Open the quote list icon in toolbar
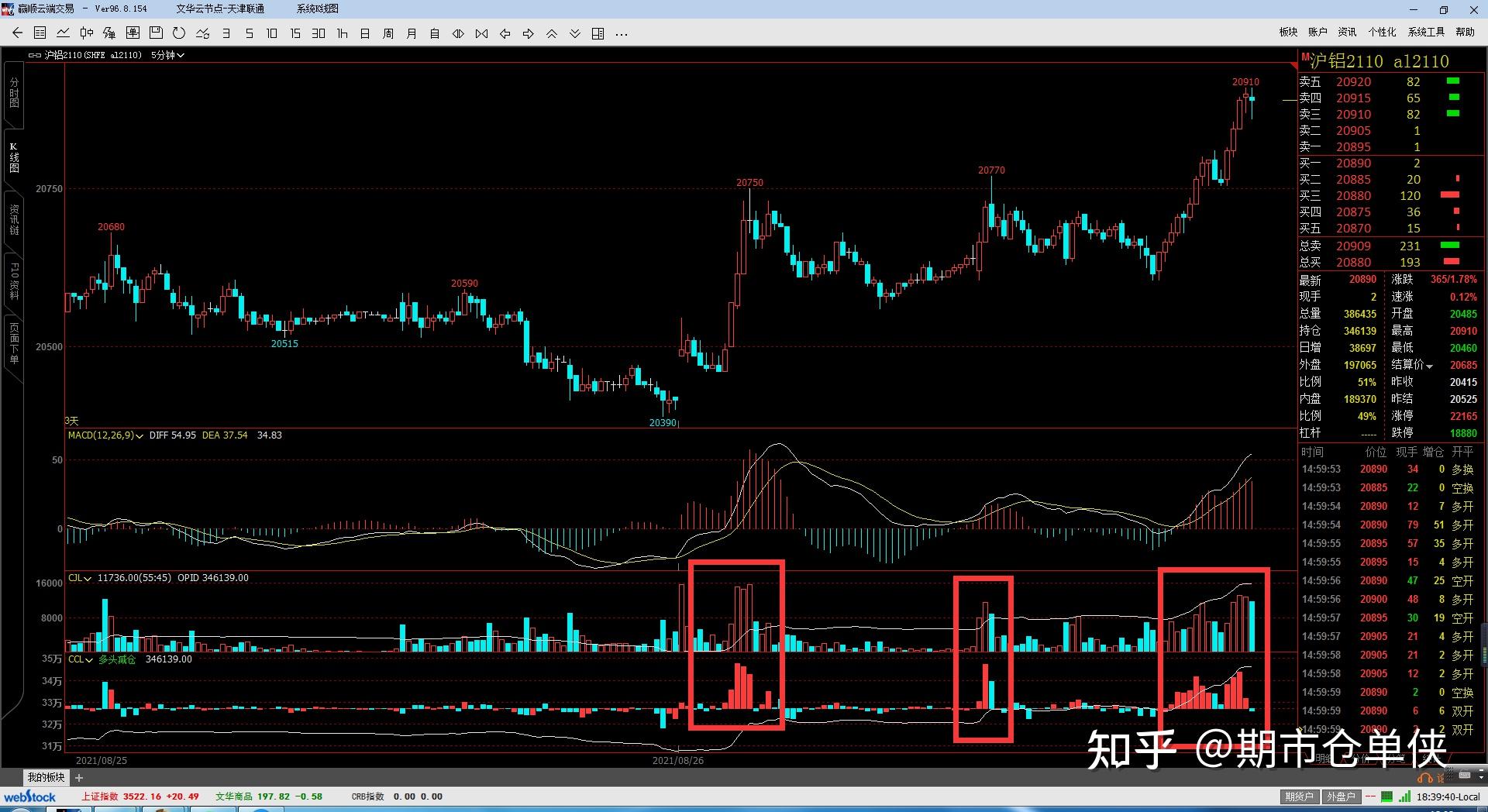Viewport: 1488px width, 812px height. point(40,33)
